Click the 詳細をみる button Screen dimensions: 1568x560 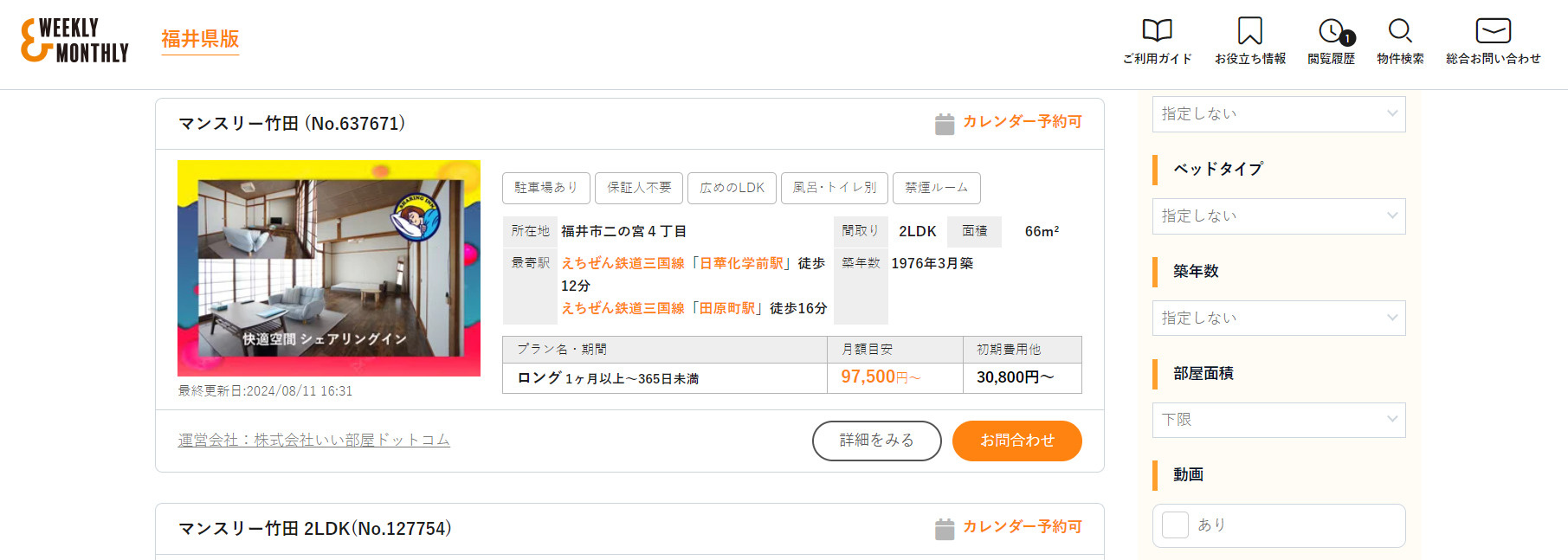[876, 441]
